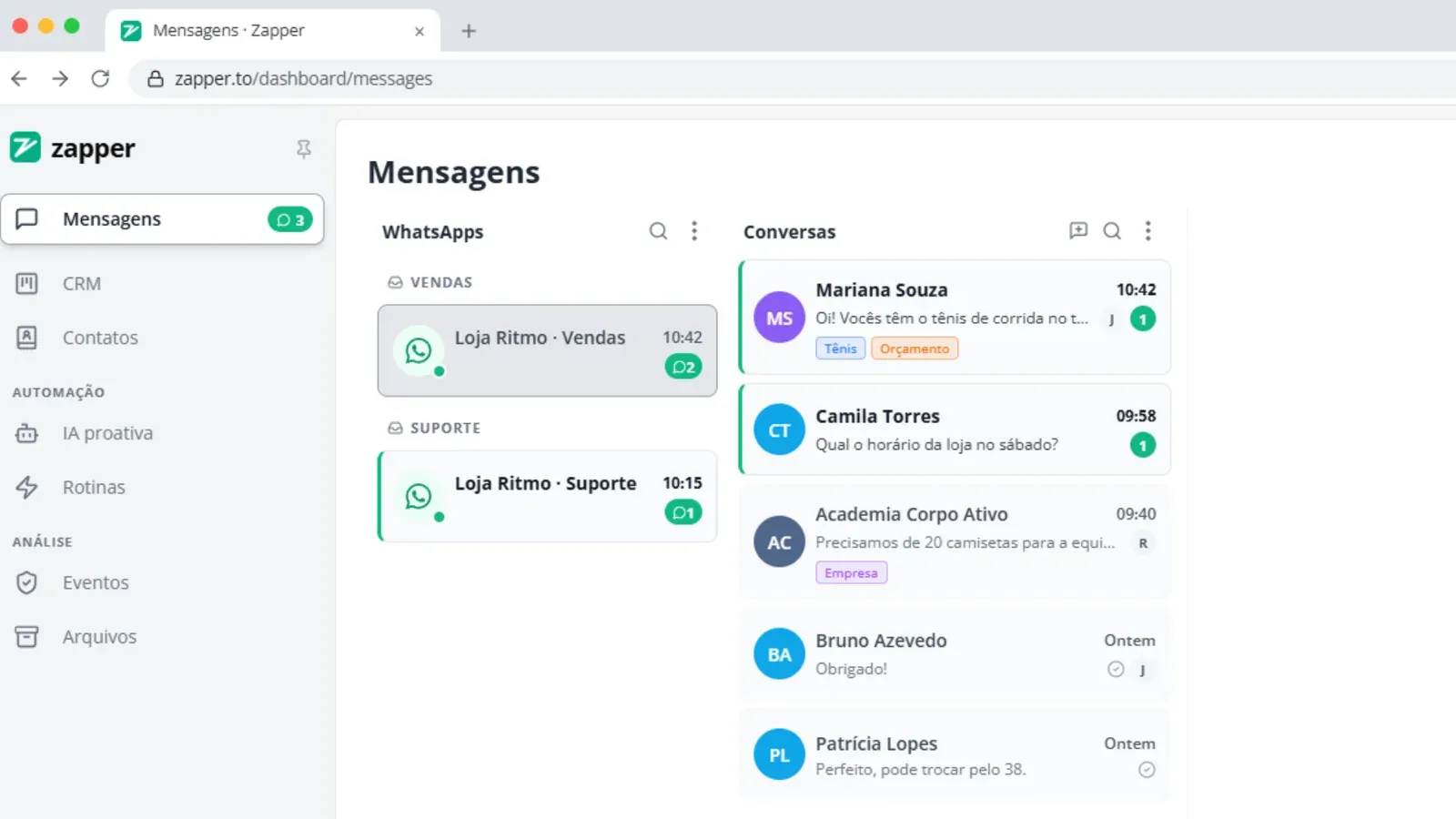
Task: Click resolved check icon on Bruno Azevedo
Action: (x=1116, y=669)
